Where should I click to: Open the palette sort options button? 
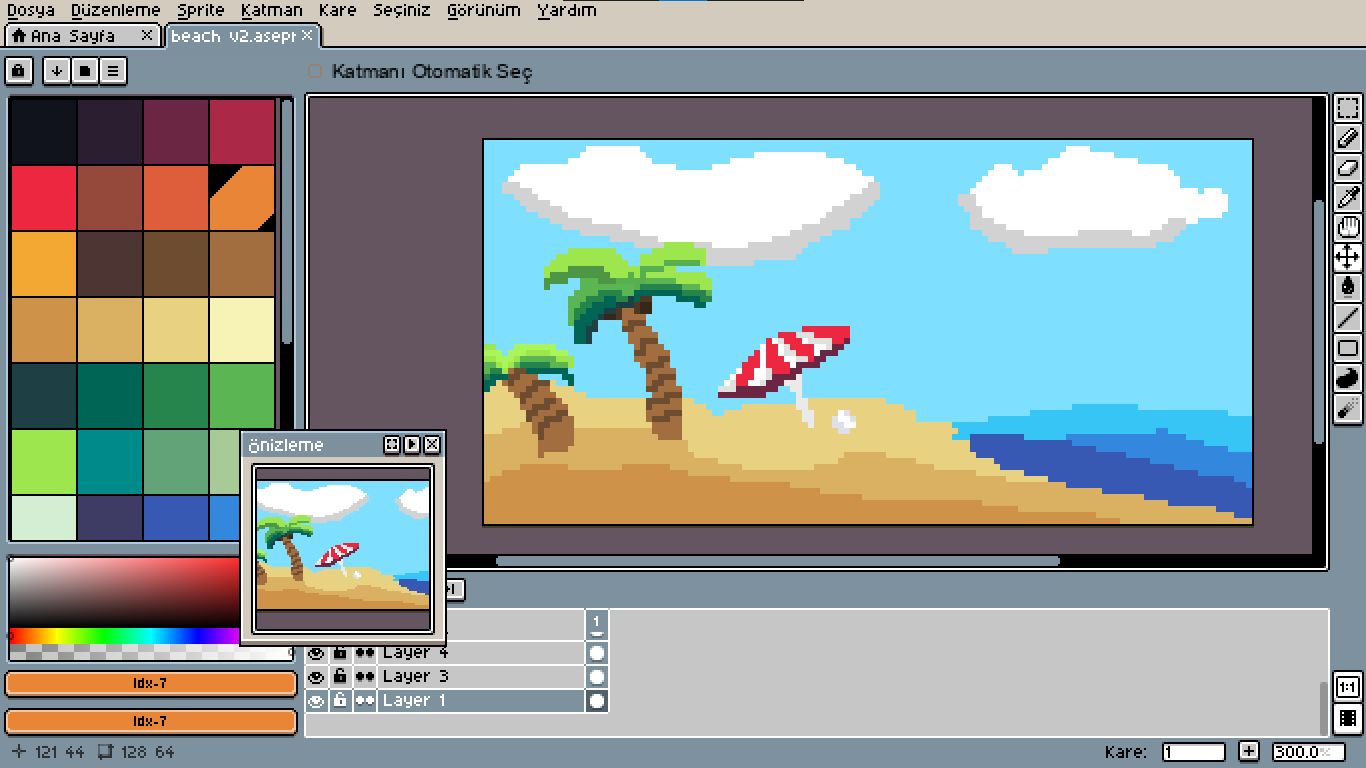click(x=57, y=71)
